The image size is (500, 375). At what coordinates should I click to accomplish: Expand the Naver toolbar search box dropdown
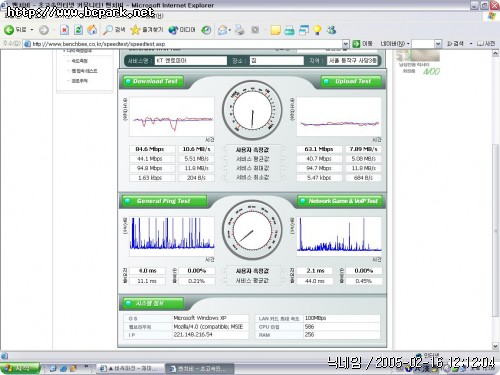coord(438,44)
